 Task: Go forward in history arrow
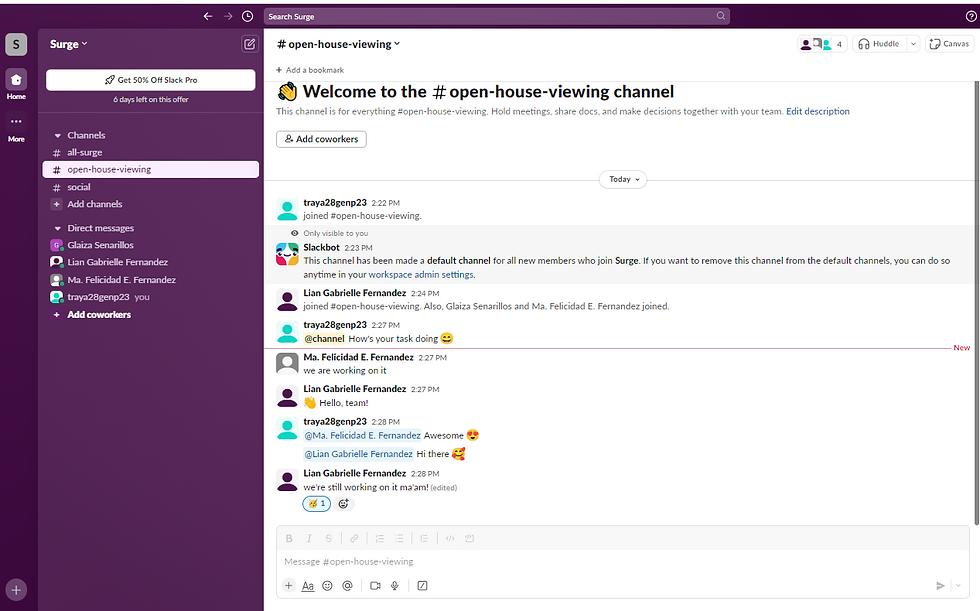(228, 16)
